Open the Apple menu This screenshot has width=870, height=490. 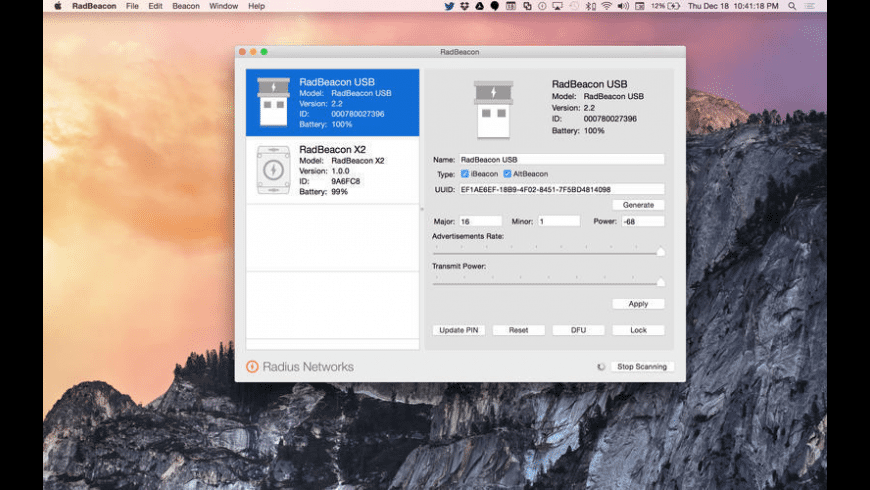point(58,6)
